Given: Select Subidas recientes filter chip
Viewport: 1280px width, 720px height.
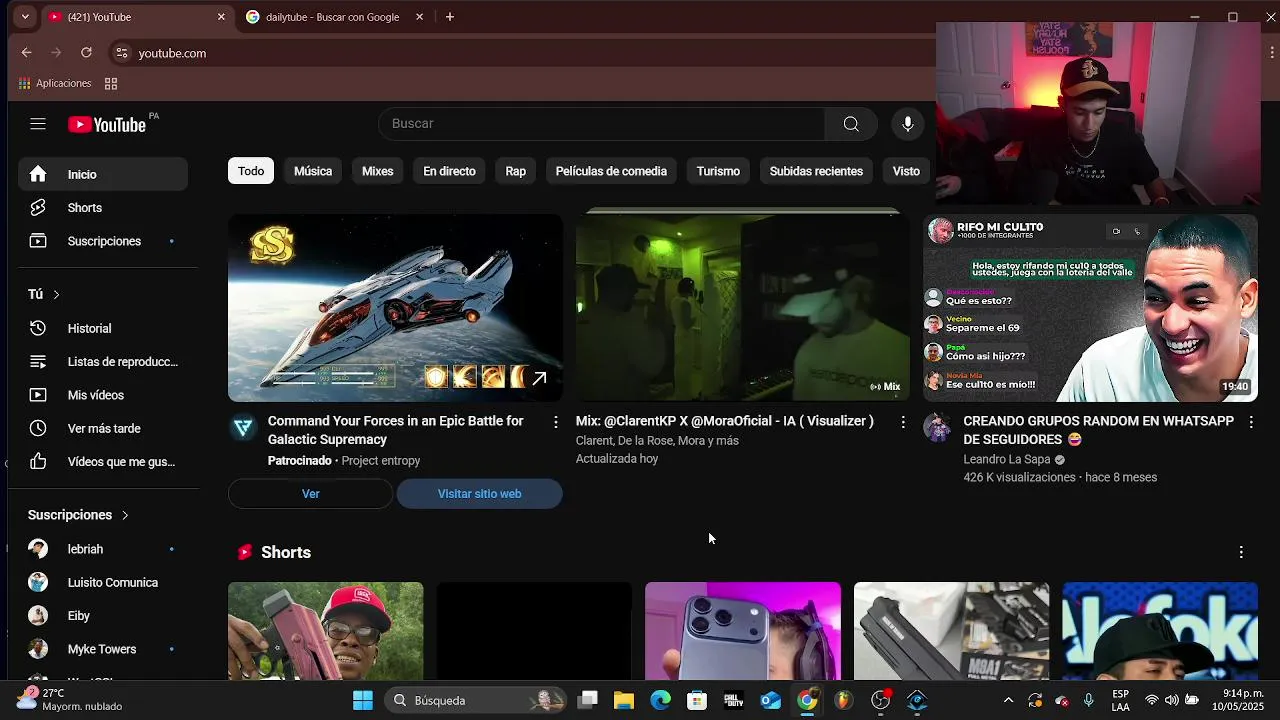Looking at the screenshot, I should [x=816, y=171].
